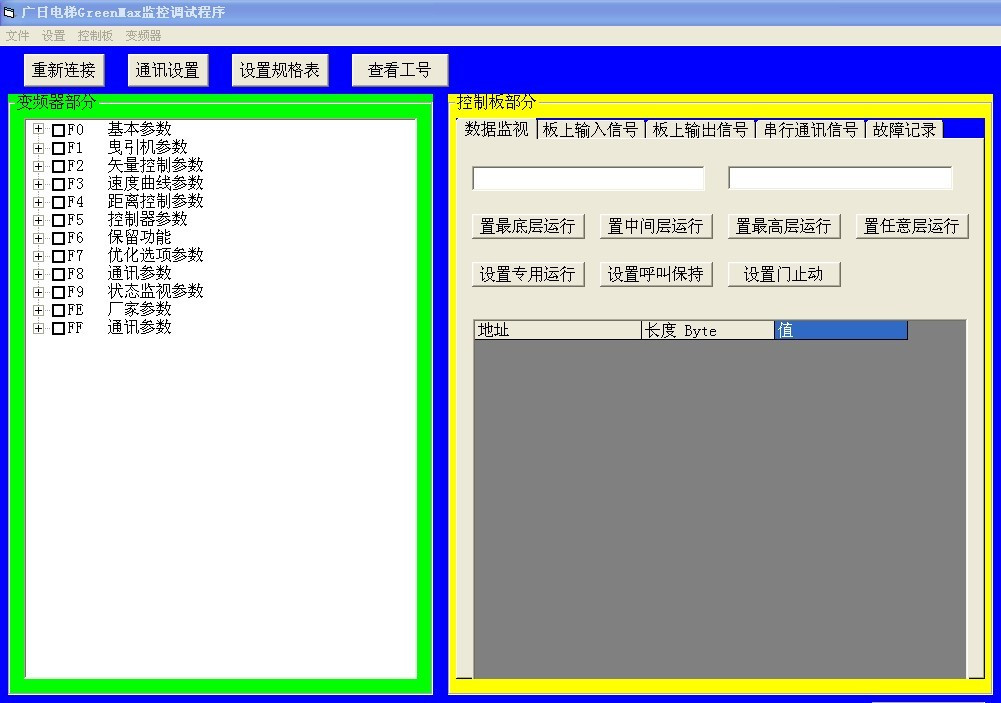Click the 设置专用运行 button
This screenshot has height=703, width=1001.
coord(528,273)
